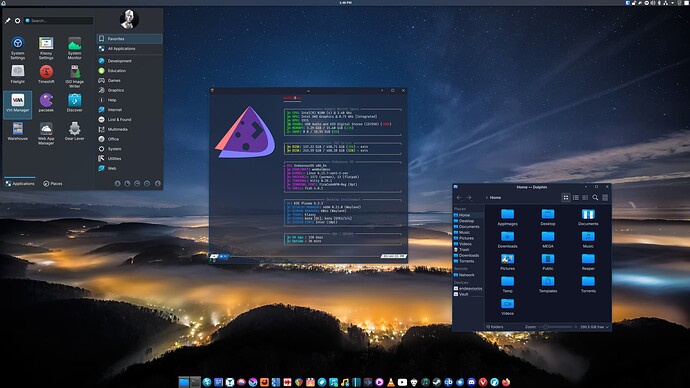Open the Dolphin hamburger menu
The height and width of the screenshot is (388, 690).
click(x=605, y=198)
